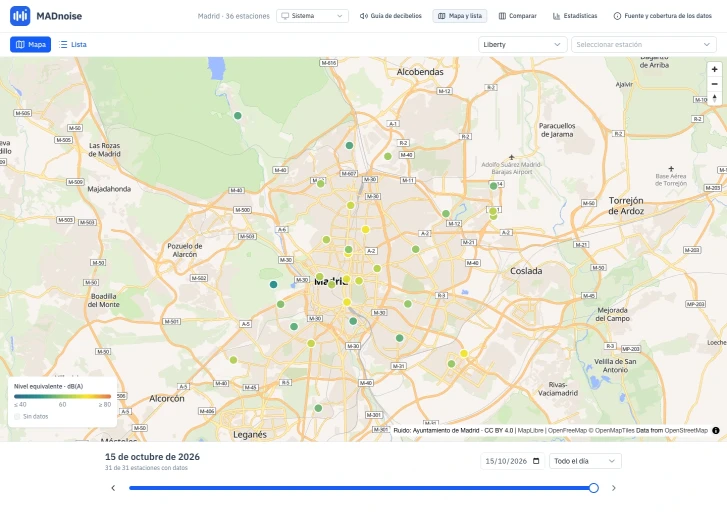
Task: Click the Pozuelo de Alarcón map label
Action: [x=185, y=250]
